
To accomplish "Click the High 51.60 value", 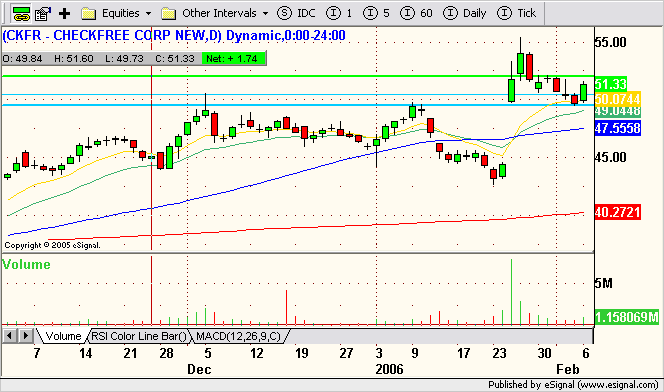I will (x=74, y=58).
